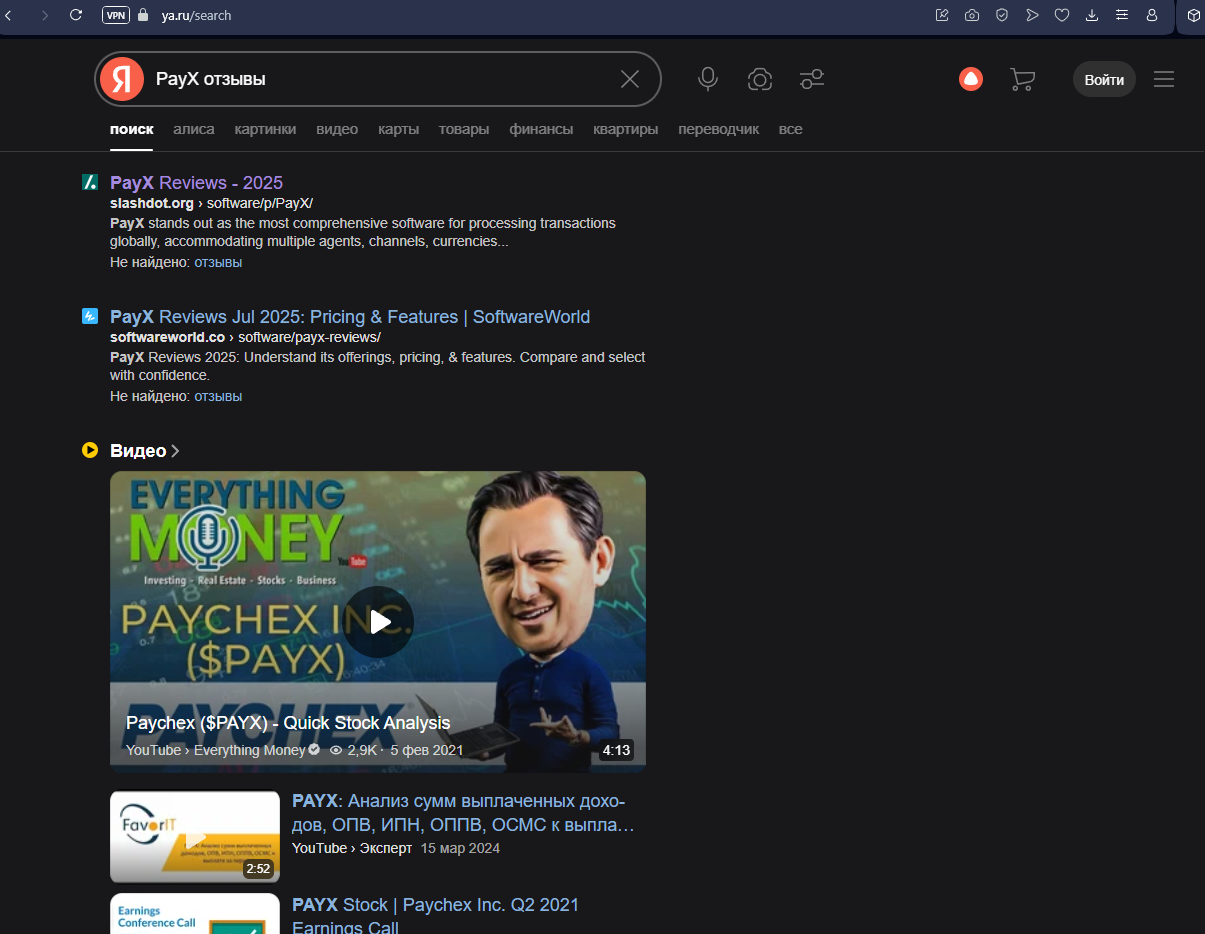The height and width of the screenshot is (934, 1205).
Task: Switch to the финансы tab
Action: coord(541,129)
